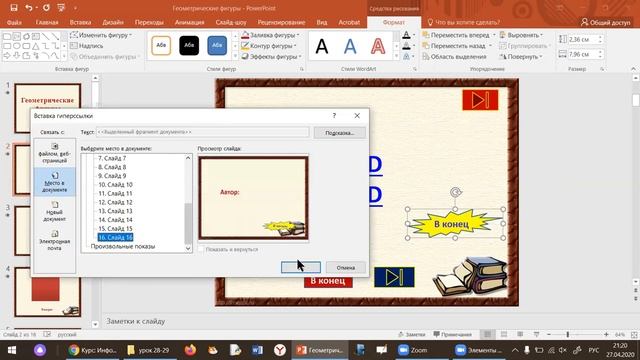The image size is (640, 360).
Task: Click the Надпись text box tool
Action: pyautogui.click(x=87, y=46)
